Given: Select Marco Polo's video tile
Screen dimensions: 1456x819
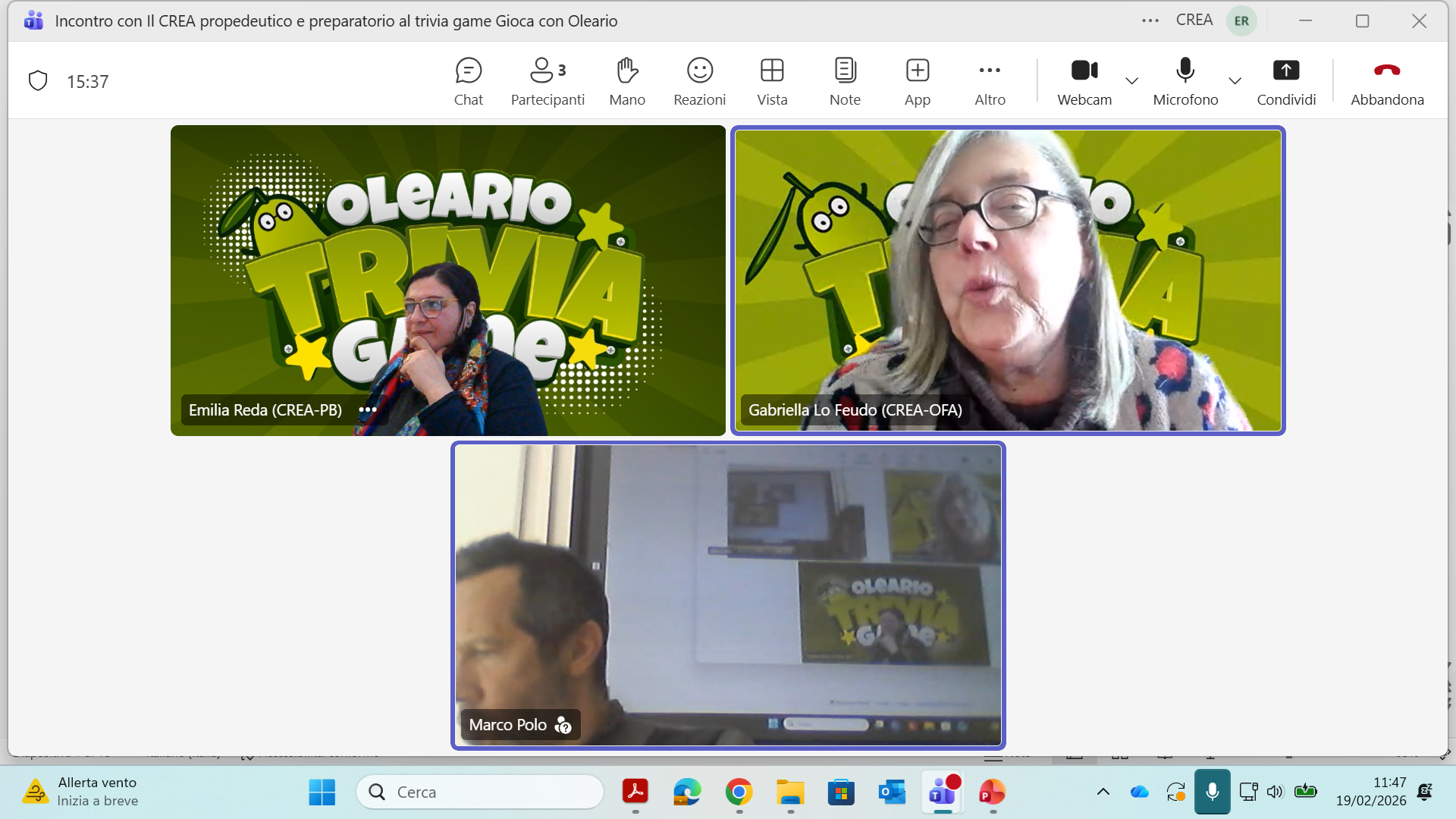Looking at the screenshot, I should click(728, 595).
